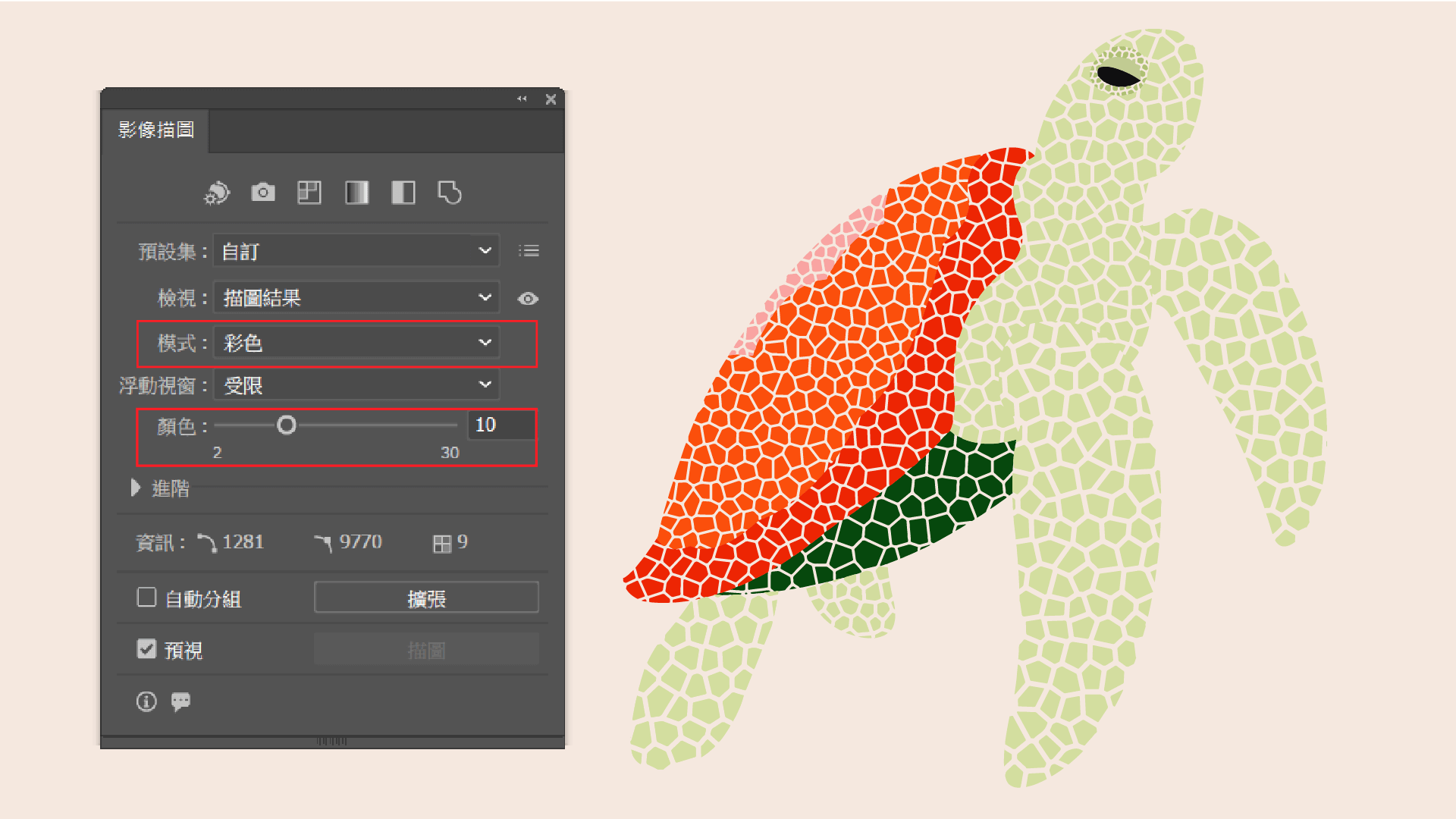Click the turtle's black eye
Screen dimensions: 1456x819
click(x=1118, y=76)
